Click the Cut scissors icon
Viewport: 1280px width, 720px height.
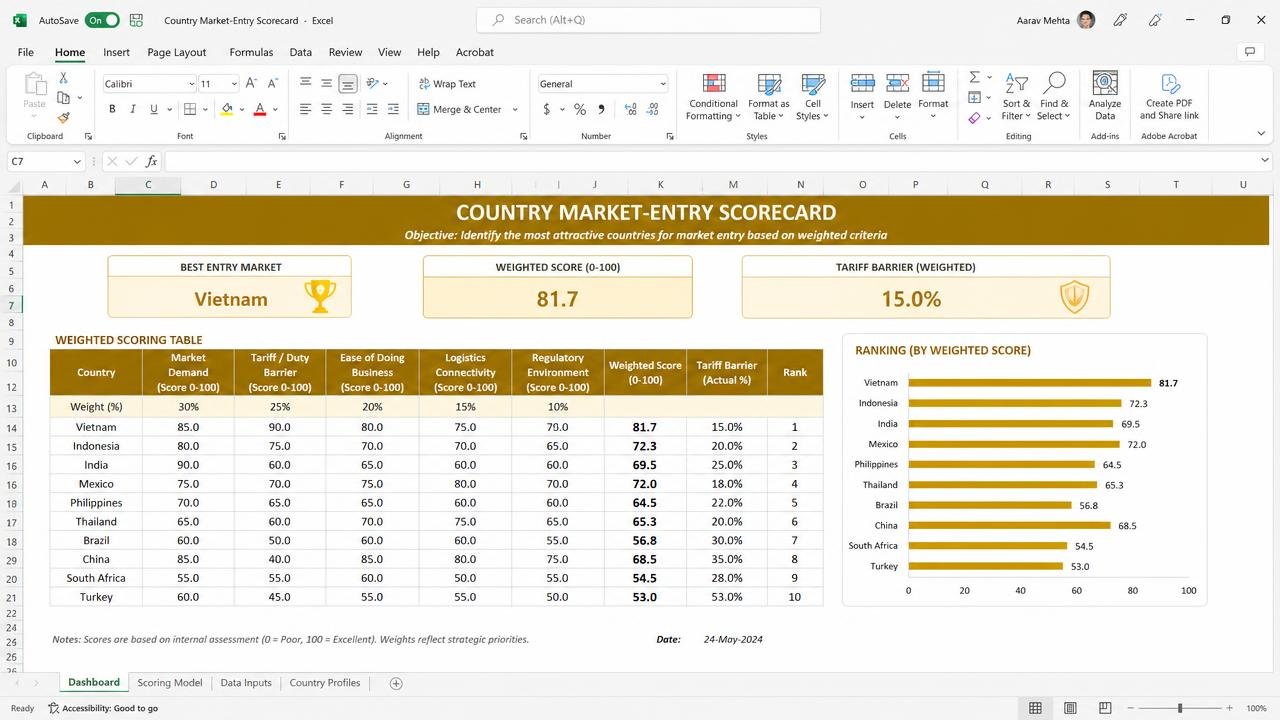click(63, 78)
